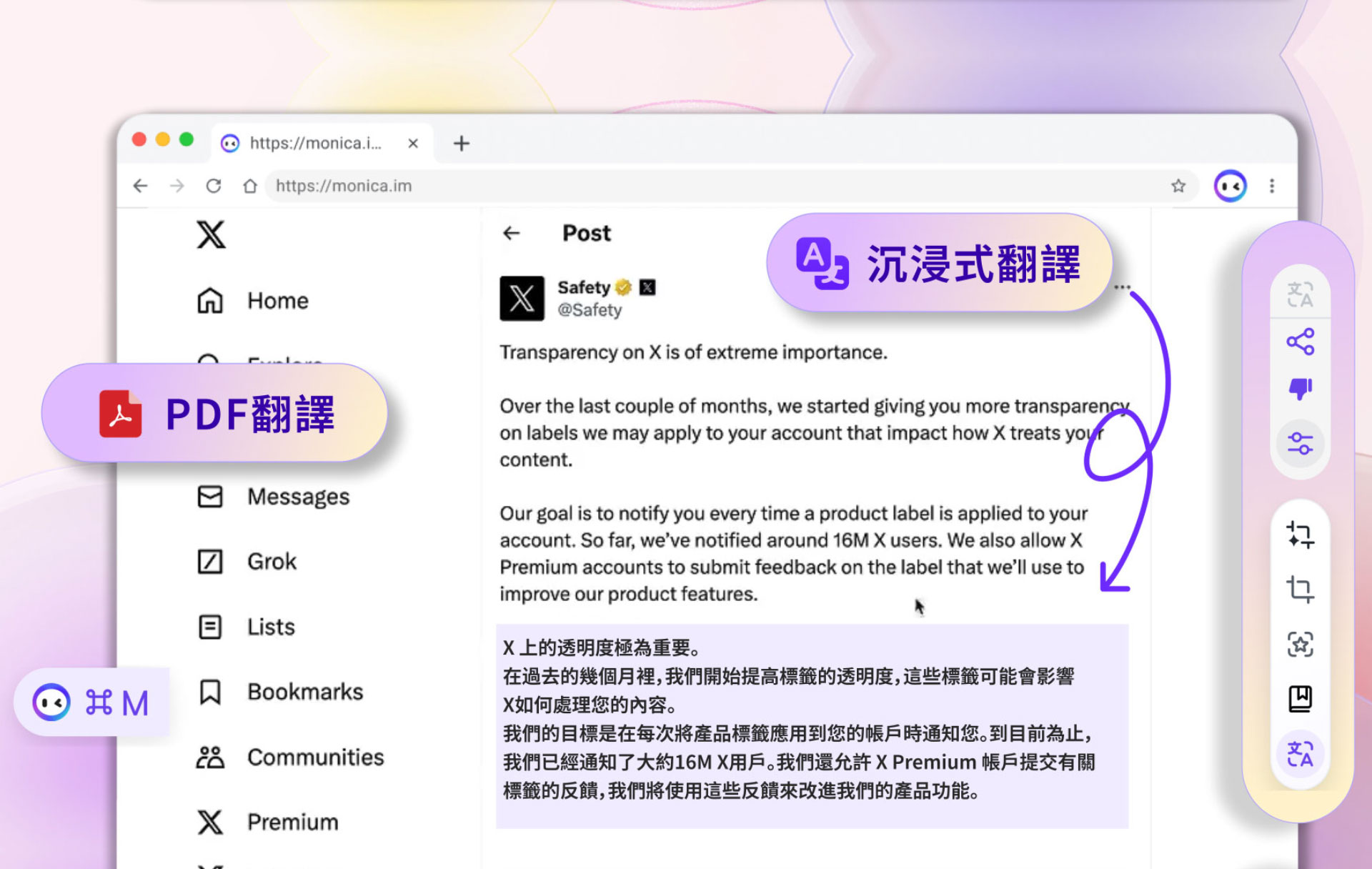Viewport: 1372px width, 869px height.
Task: Open the browser three-dot menu
Action: tap(1272, 187)
